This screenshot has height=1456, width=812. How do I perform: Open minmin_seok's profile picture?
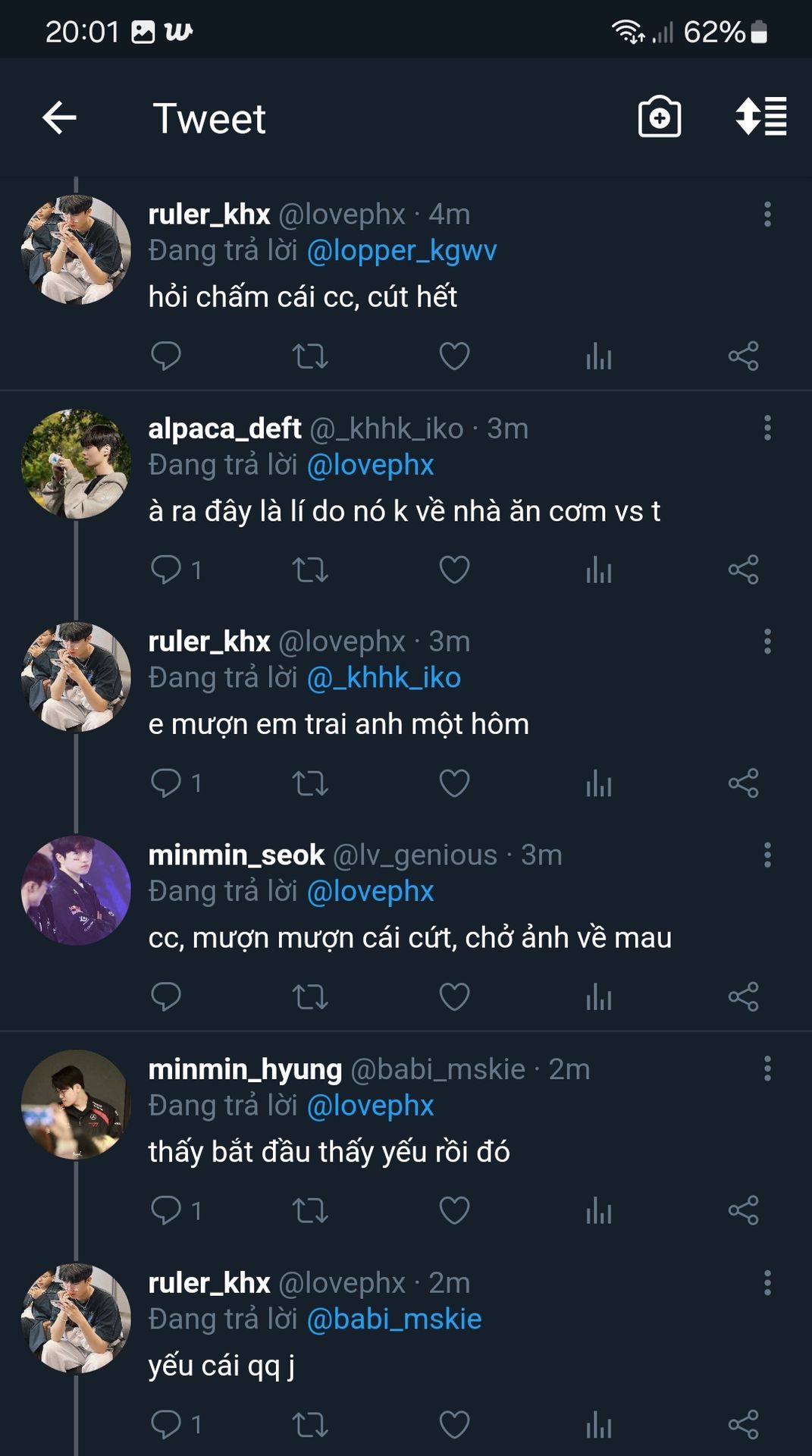click(76, 890)
